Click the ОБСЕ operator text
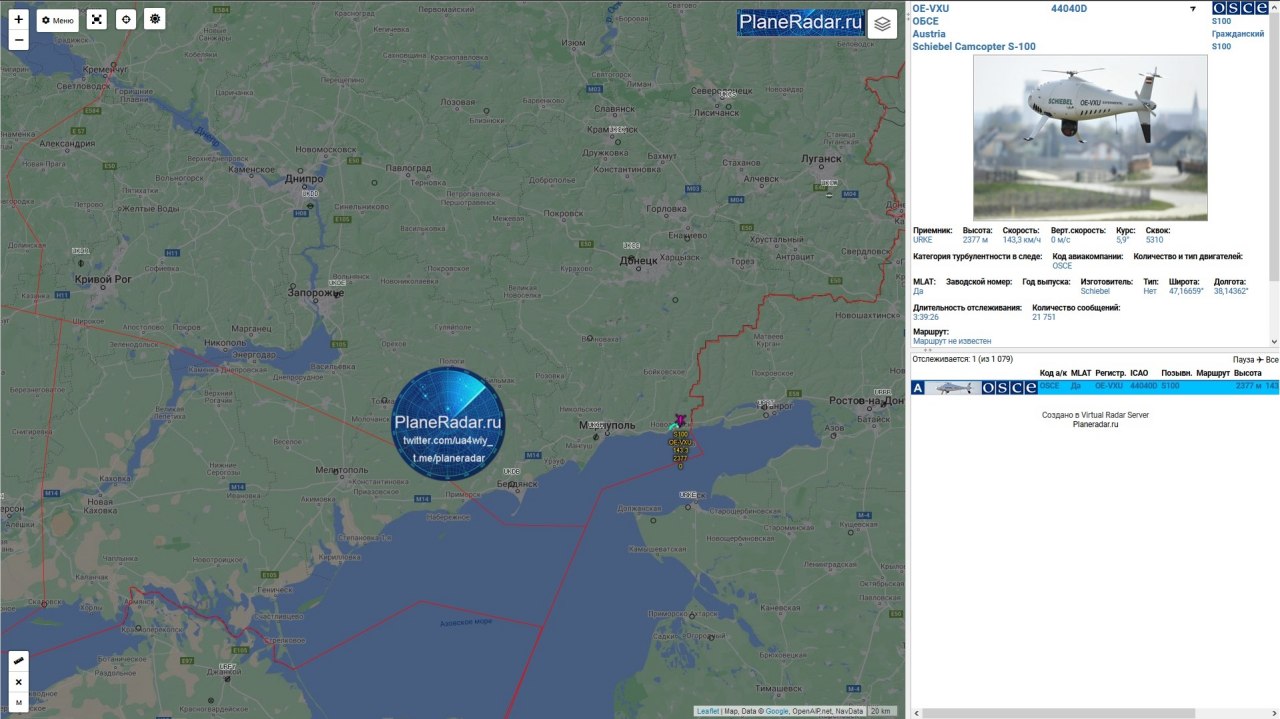 [x=925, y=21]
